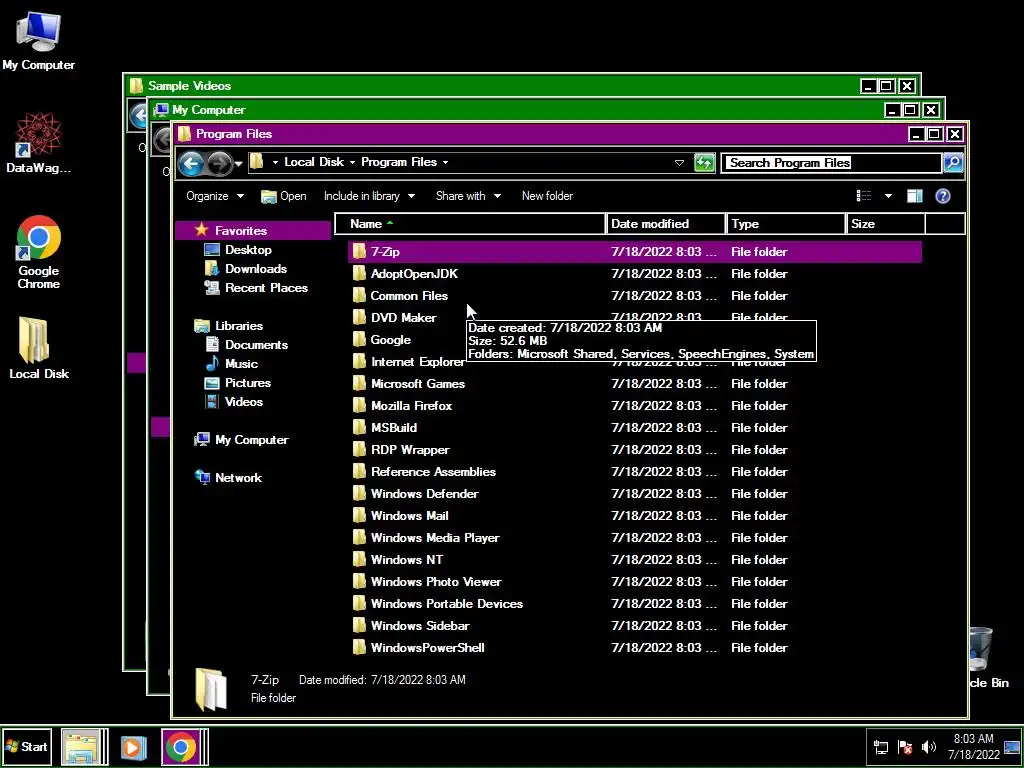Open Google Chrome desktop shortcut
The width and height of the screenshot is (1024, 768).
(39, 251)
